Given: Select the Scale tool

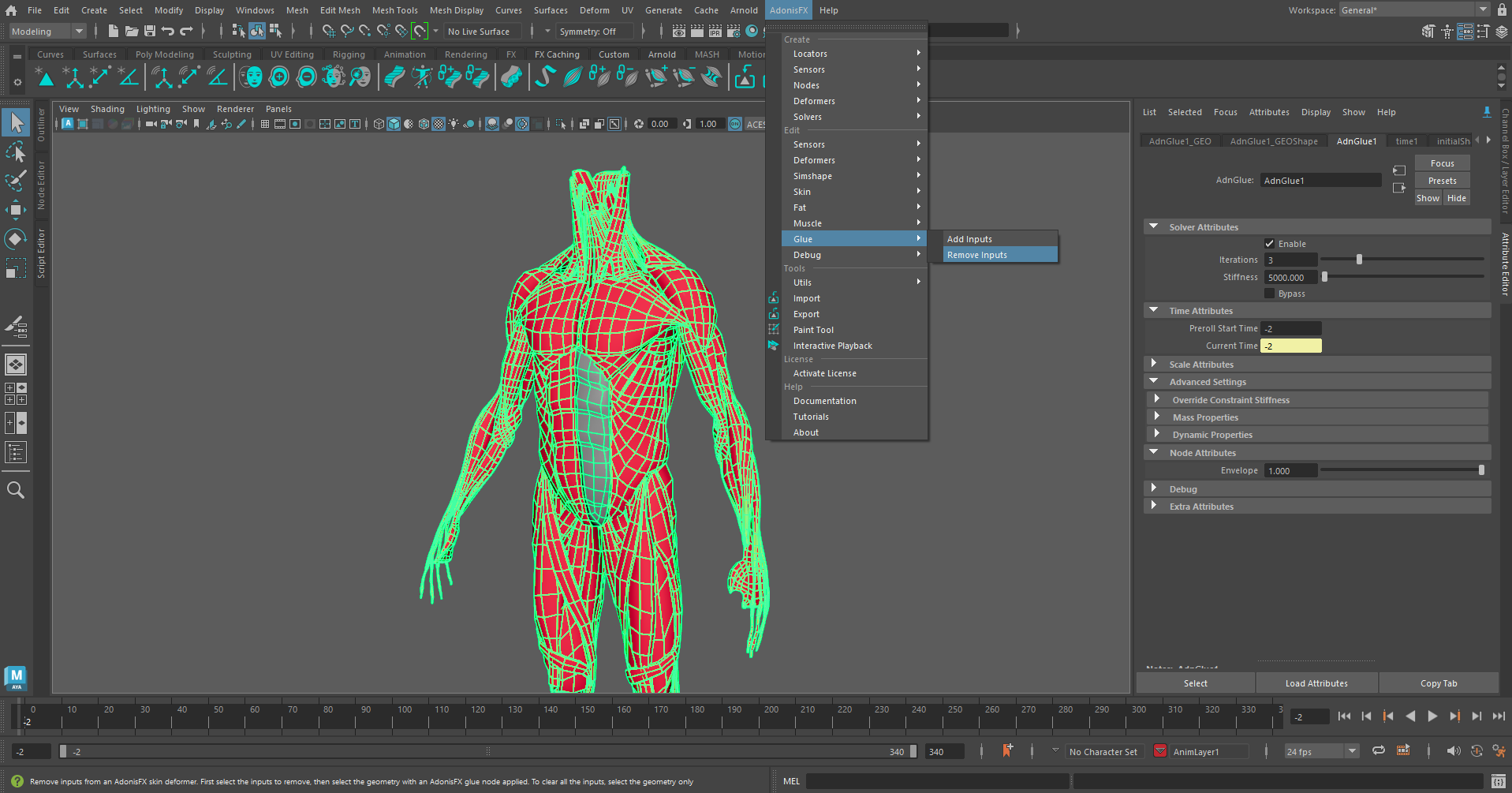Looking at the screenshot, I should point(16,268).
